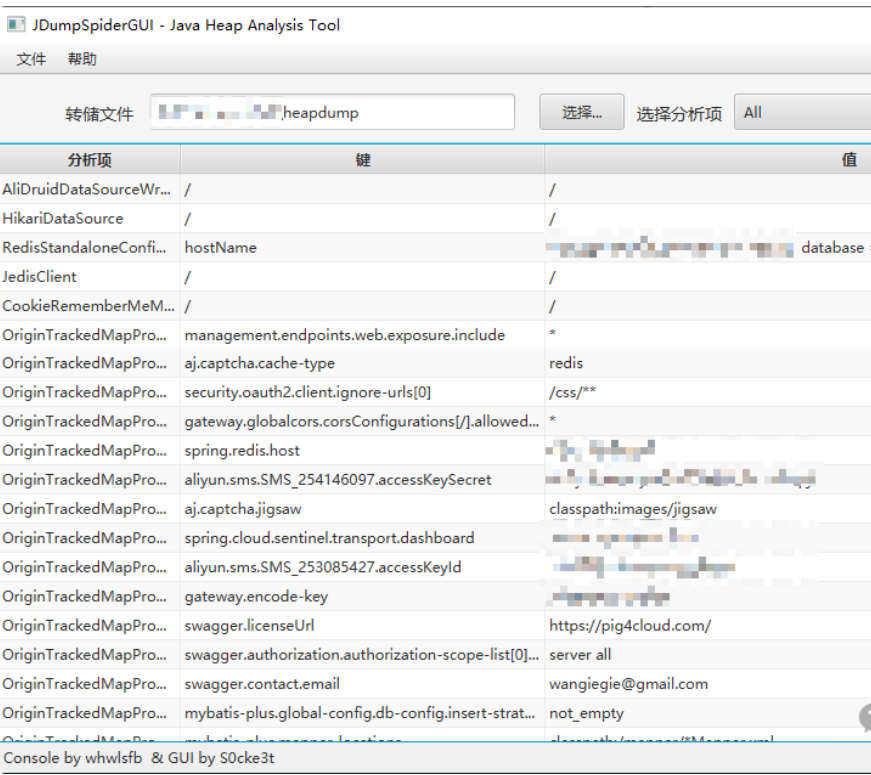The image size is (871, 775).
Task: Open the 帮助 menu
Action: pos(83,59)
